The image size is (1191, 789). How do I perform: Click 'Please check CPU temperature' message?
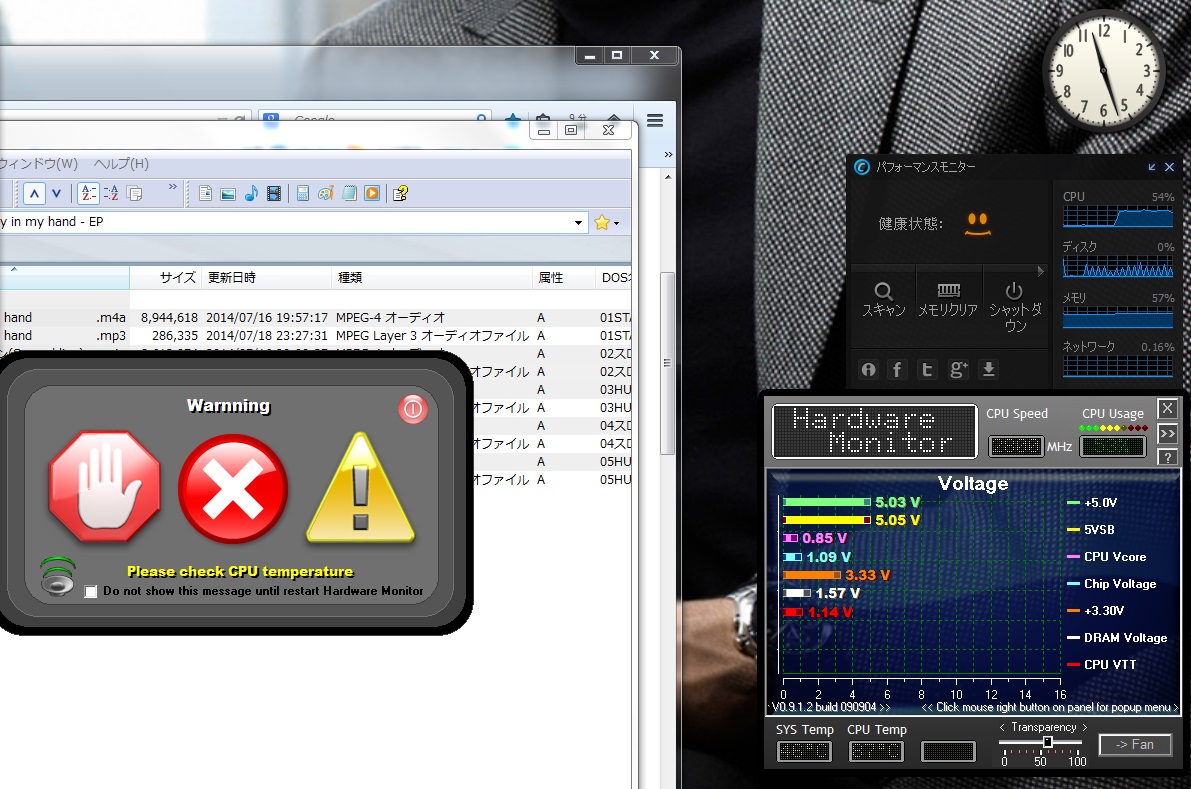tap(240, 572)
